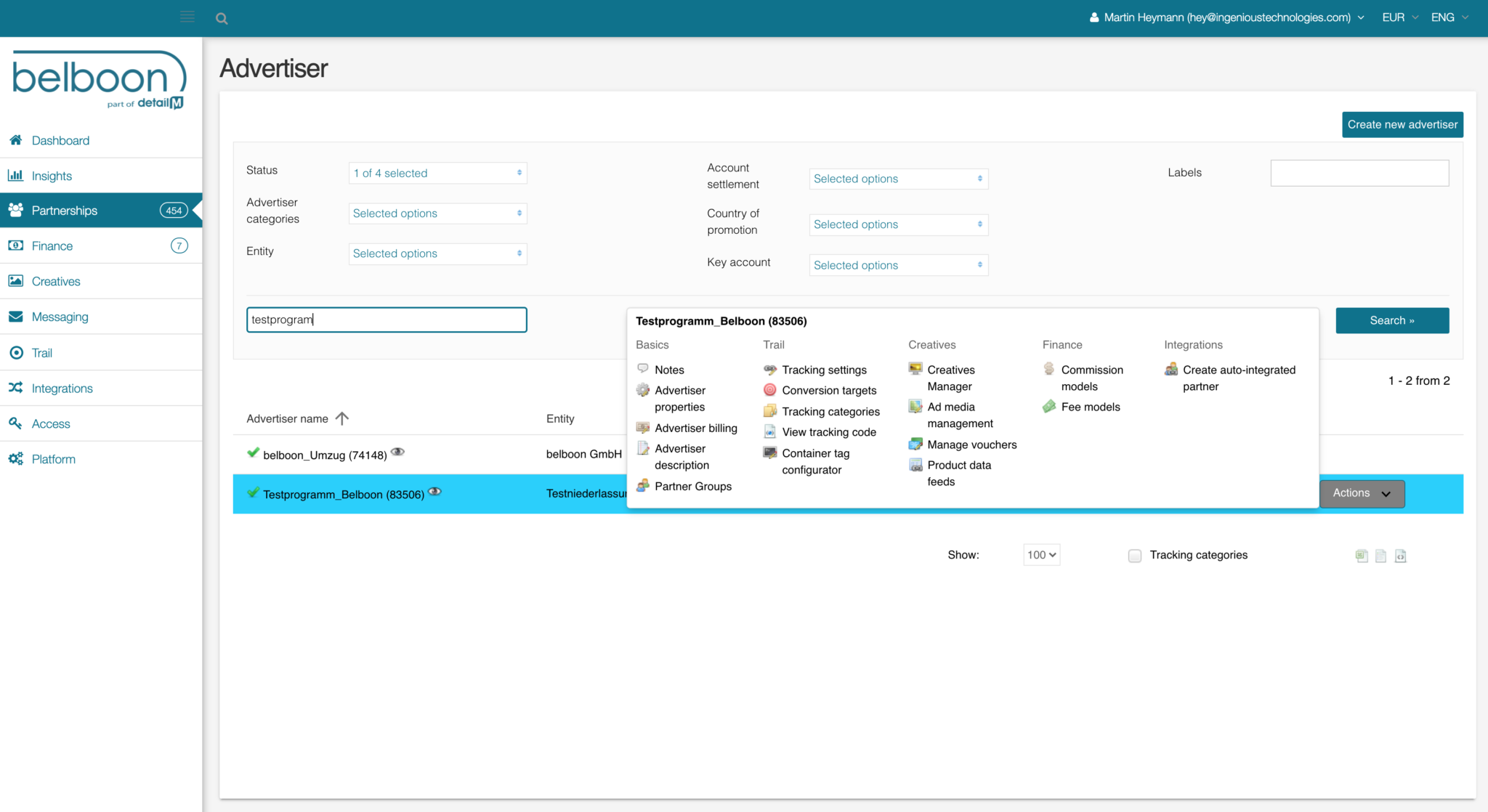Click the Create new advertiser button
Viewport: 1488px width, 812px height.
pos(1402,124)
